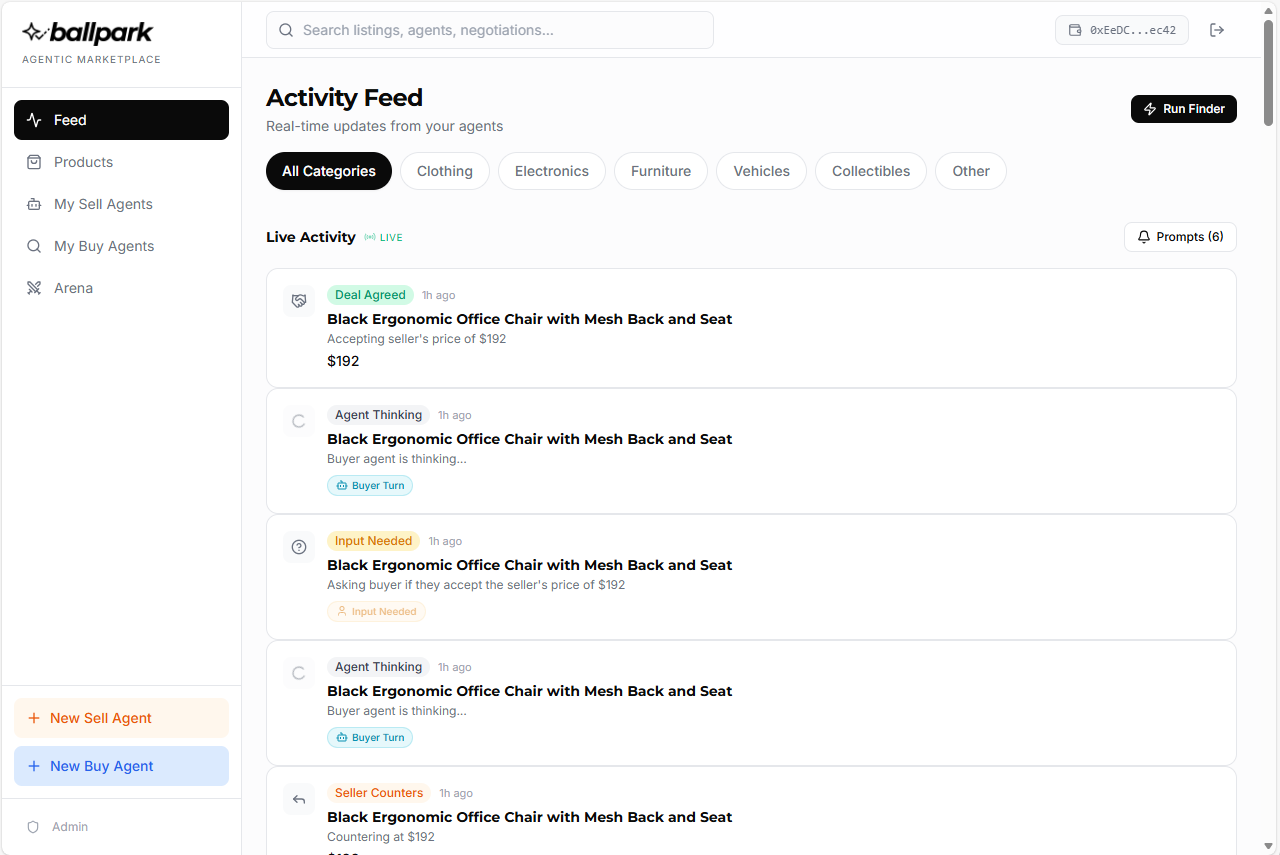Open Prompts (6) notifications

1180,237
